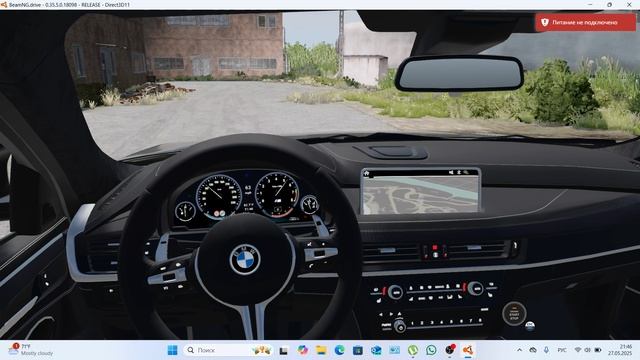Screen dimensions: 640x360
Task: Launch Microsoft Edge from the taskbar
Action: (339, 350)
